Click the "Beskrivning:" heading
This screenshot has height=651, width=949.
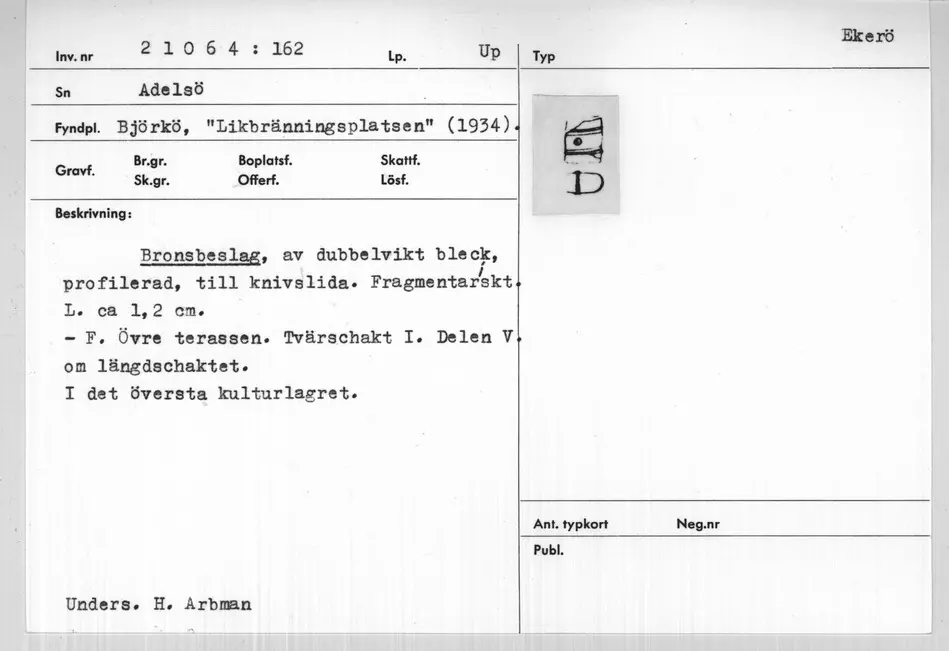(93, 213)
